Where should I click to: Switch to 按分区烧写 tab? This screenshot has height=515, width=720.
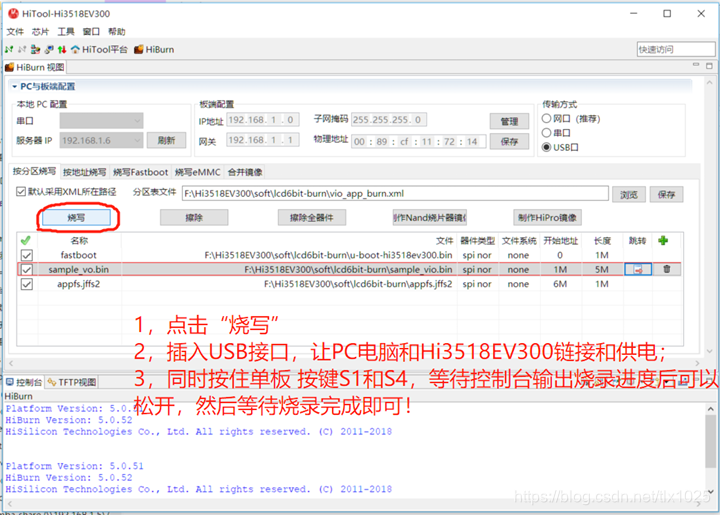[34, 171]
